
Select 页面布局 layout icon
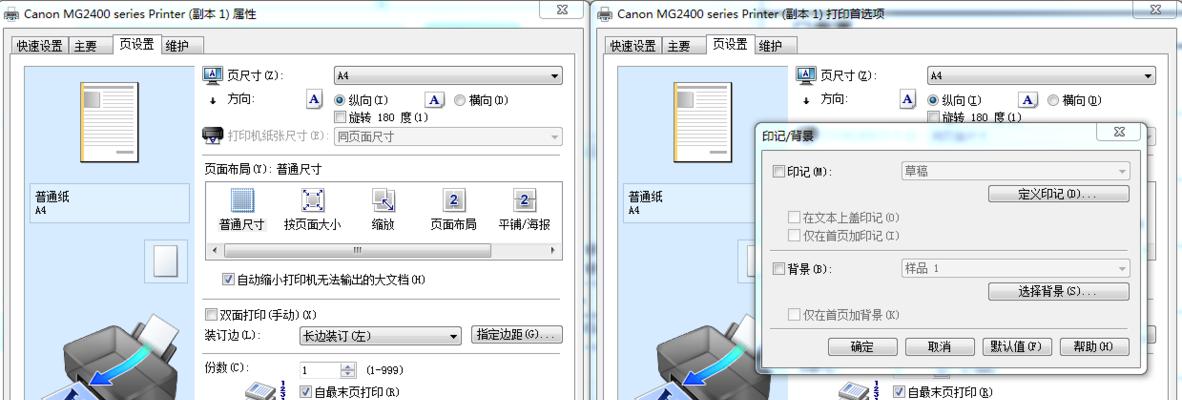click(453, 200)
